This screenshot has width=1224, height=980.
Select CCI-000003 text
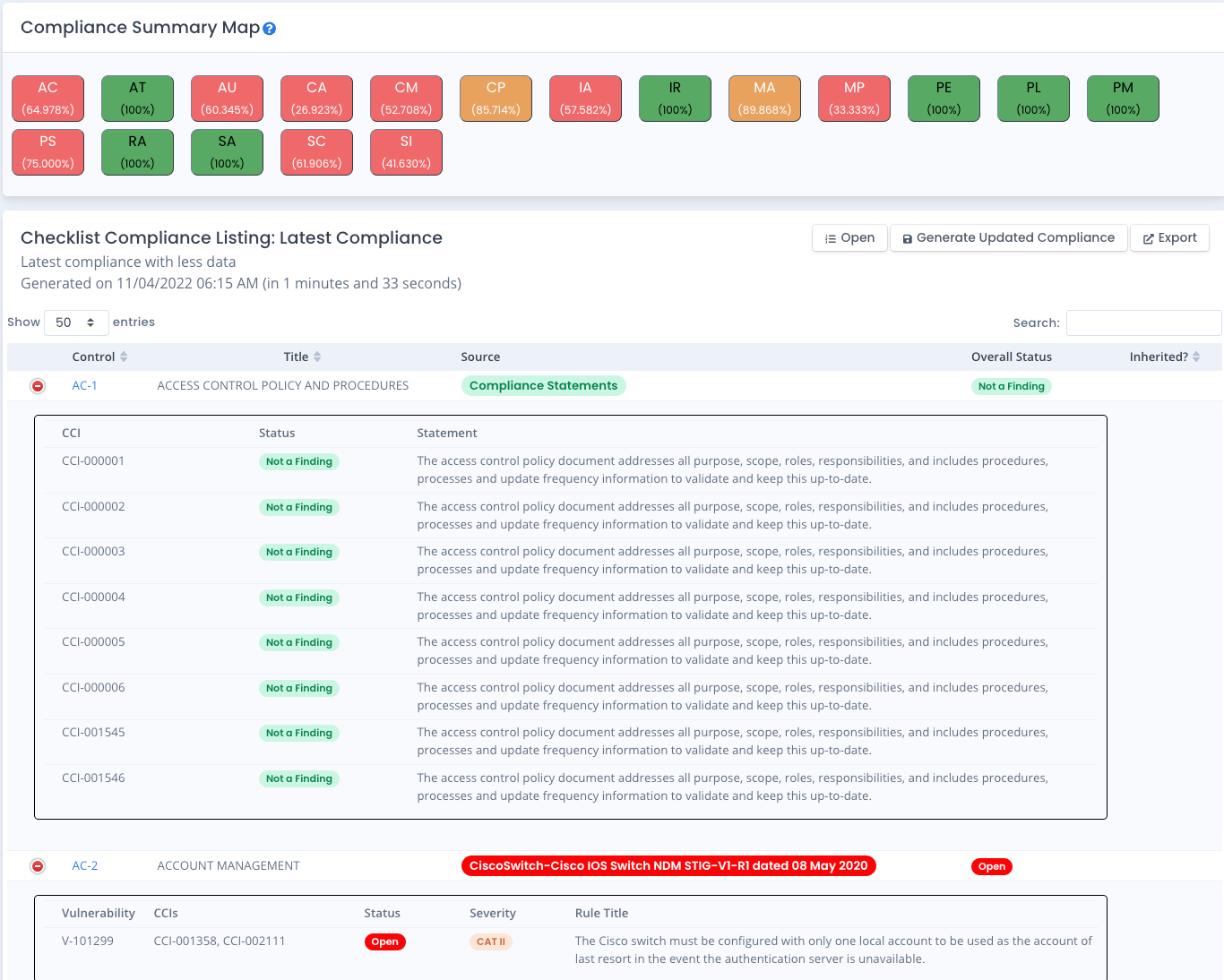(x=93, y=552)
